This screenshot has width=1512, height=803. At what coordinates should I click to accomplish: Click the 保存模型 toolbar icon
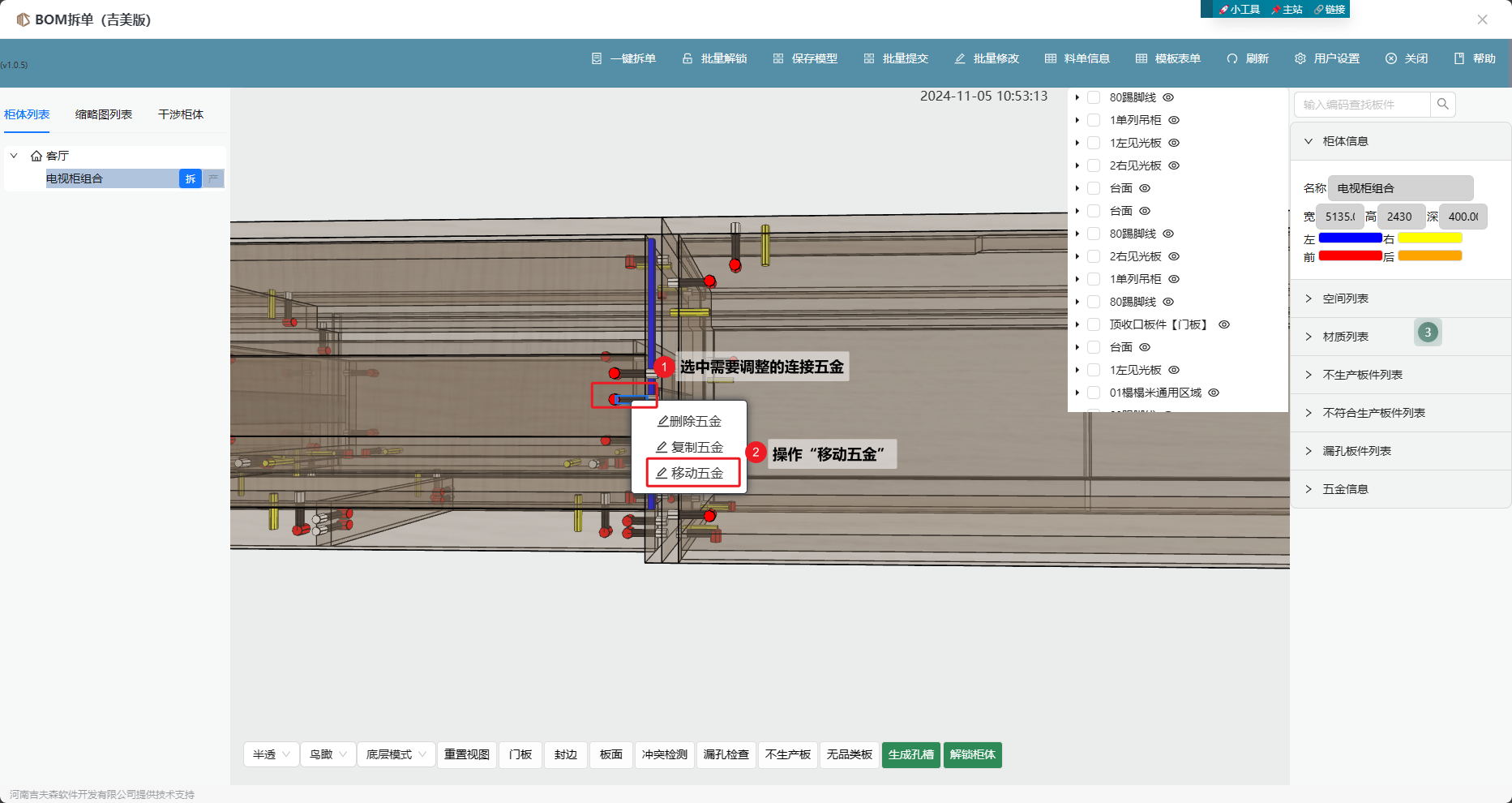pyautogui.click(x=778, y=58)
